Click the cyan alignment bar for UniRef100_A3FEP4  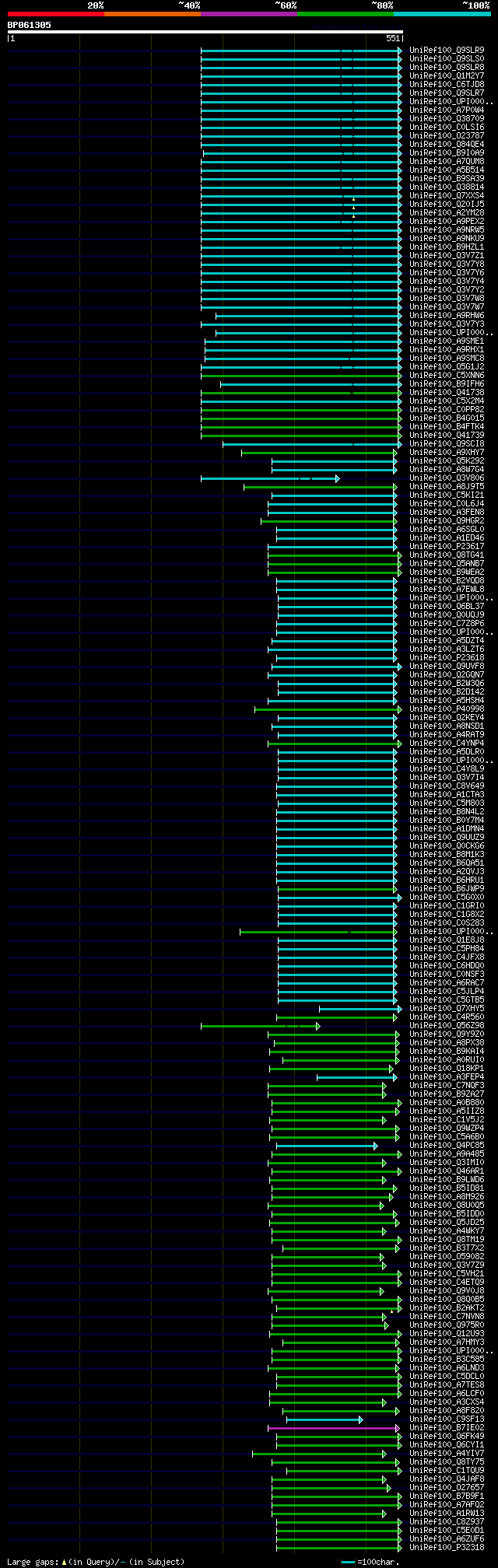[x=358, y=1078]
